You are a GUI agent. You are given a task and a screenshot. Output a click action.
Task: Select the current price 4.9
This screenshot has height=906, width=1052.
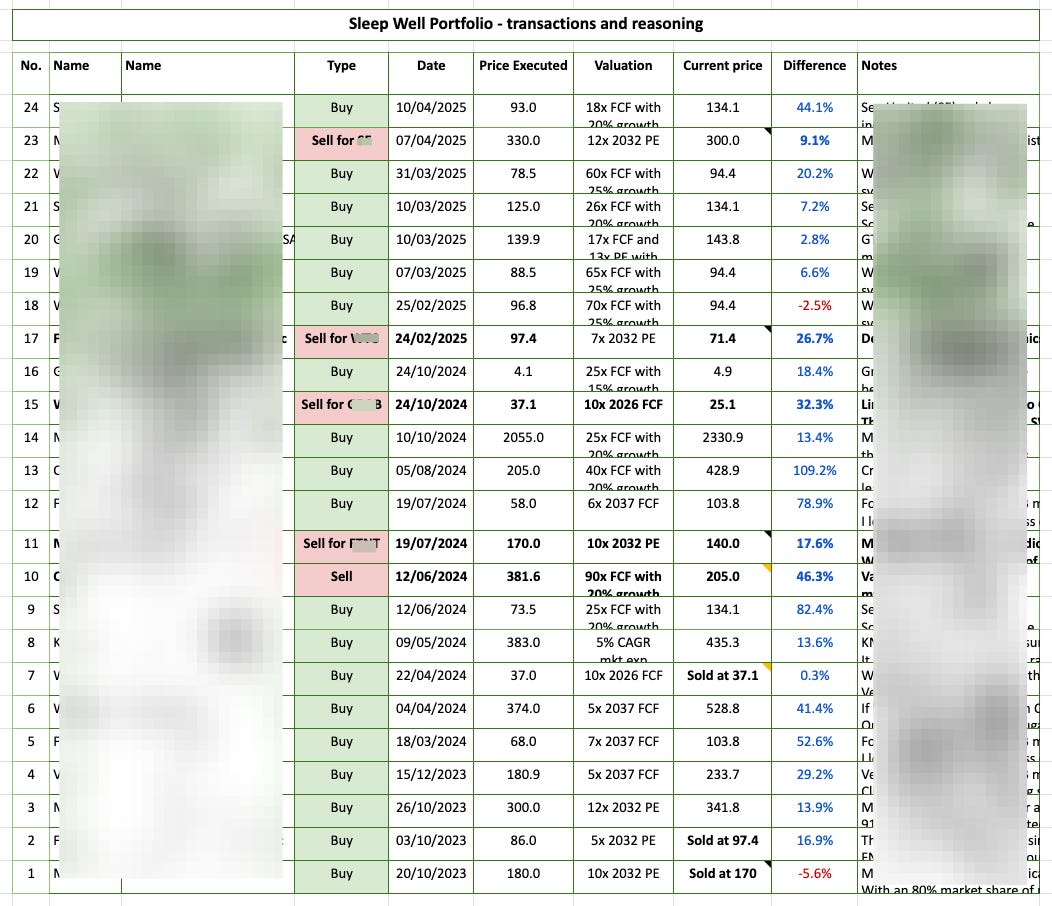pos(723,374)
